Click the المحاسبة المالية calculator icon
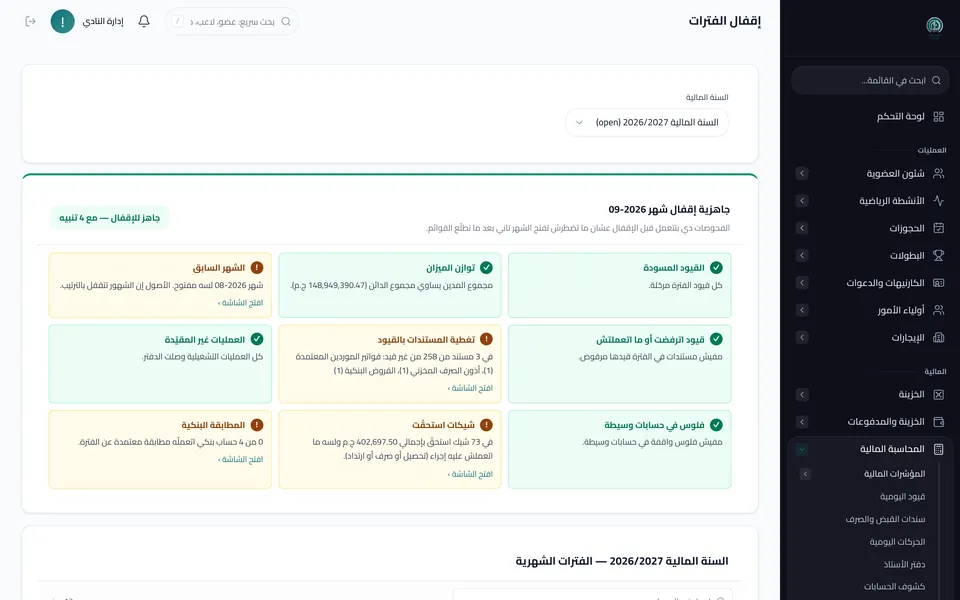Image resolution: width=960 pixels, height=600 pixels. [x=939, y=449]
